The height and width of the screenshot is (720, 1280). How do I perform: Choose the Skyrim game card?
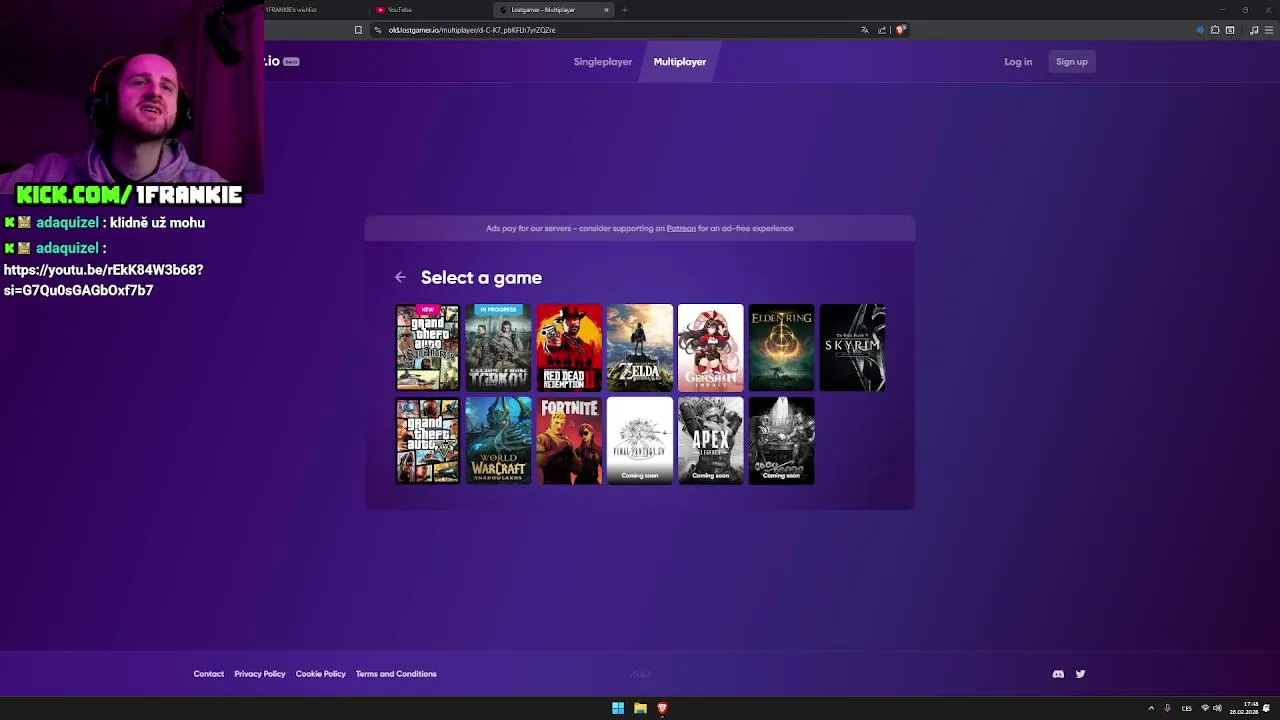point(852,347)
